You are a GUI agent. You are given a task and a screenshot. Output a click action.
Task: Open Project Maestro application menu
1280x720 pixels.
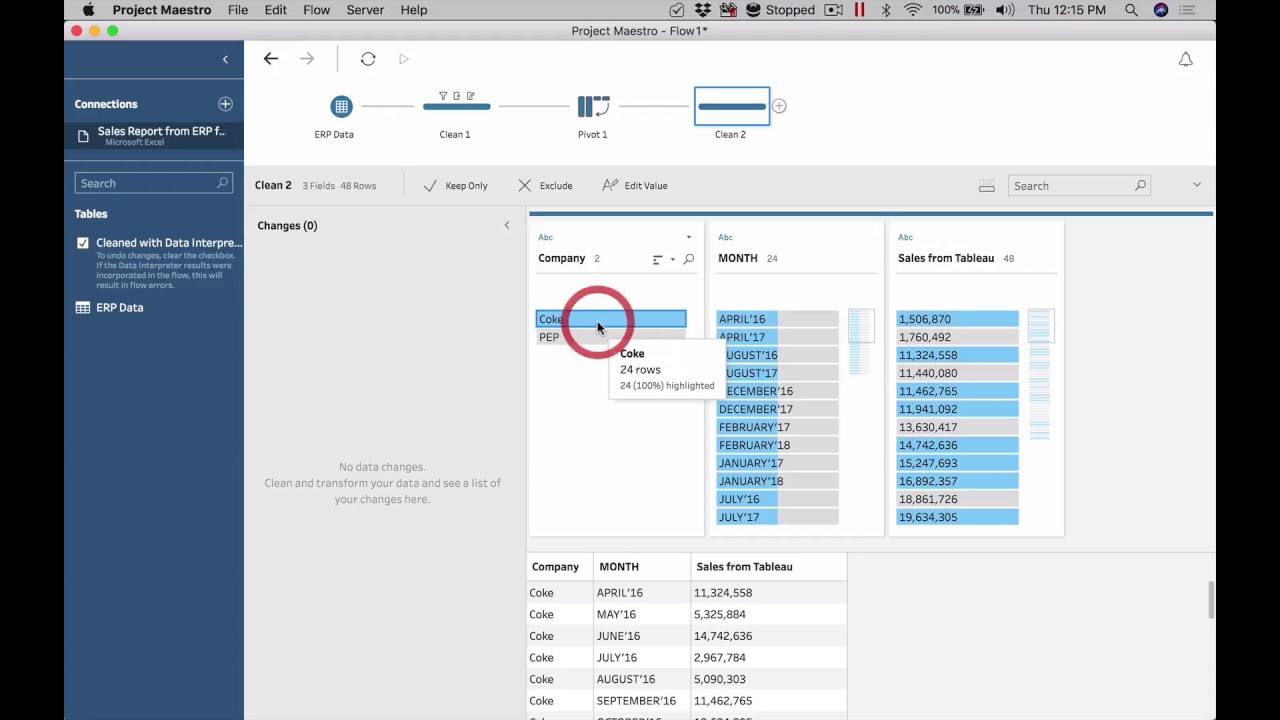click(x=162, y=10)
